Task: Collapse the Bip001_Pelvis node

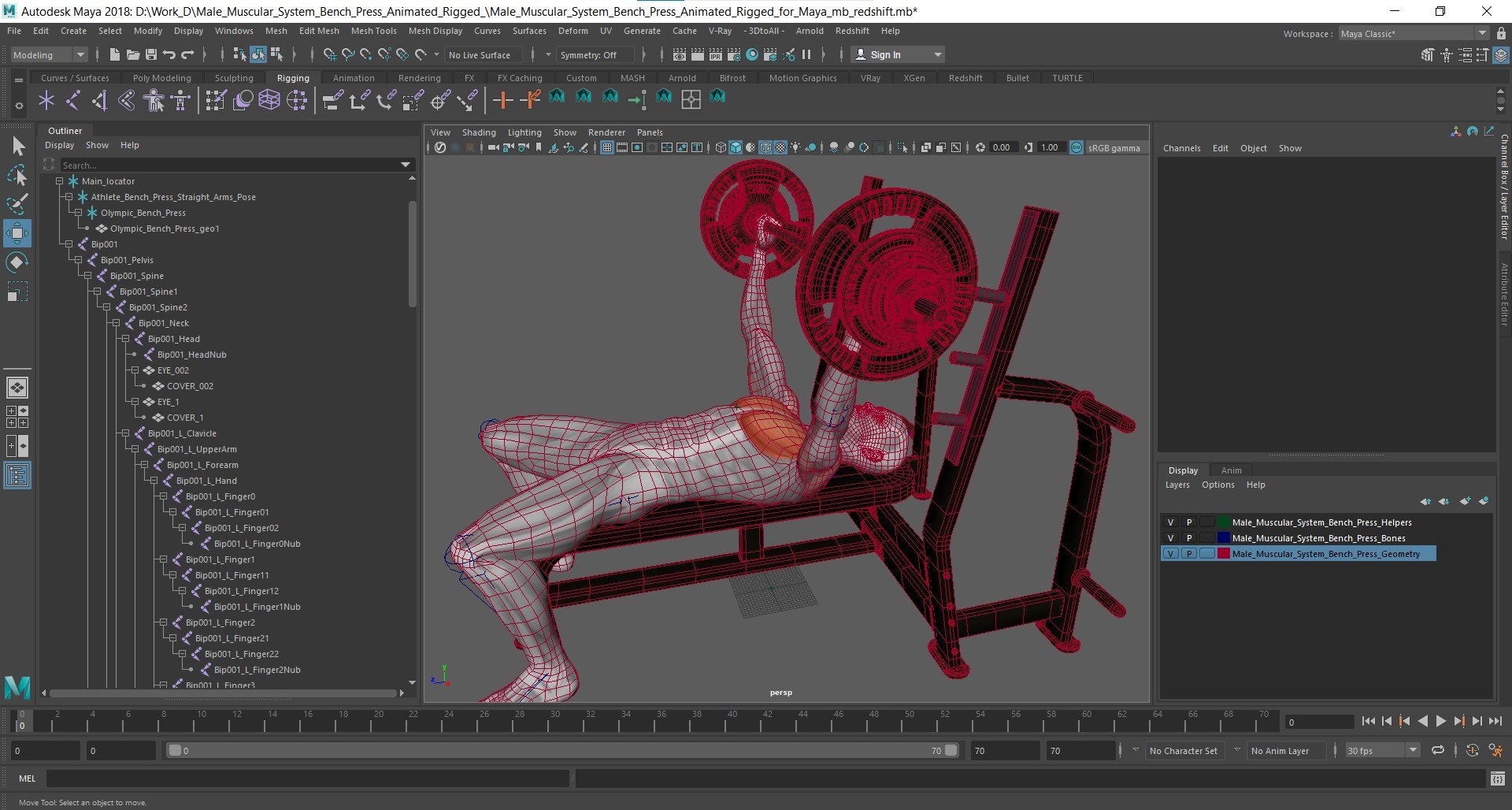Action: click(78, 260)
